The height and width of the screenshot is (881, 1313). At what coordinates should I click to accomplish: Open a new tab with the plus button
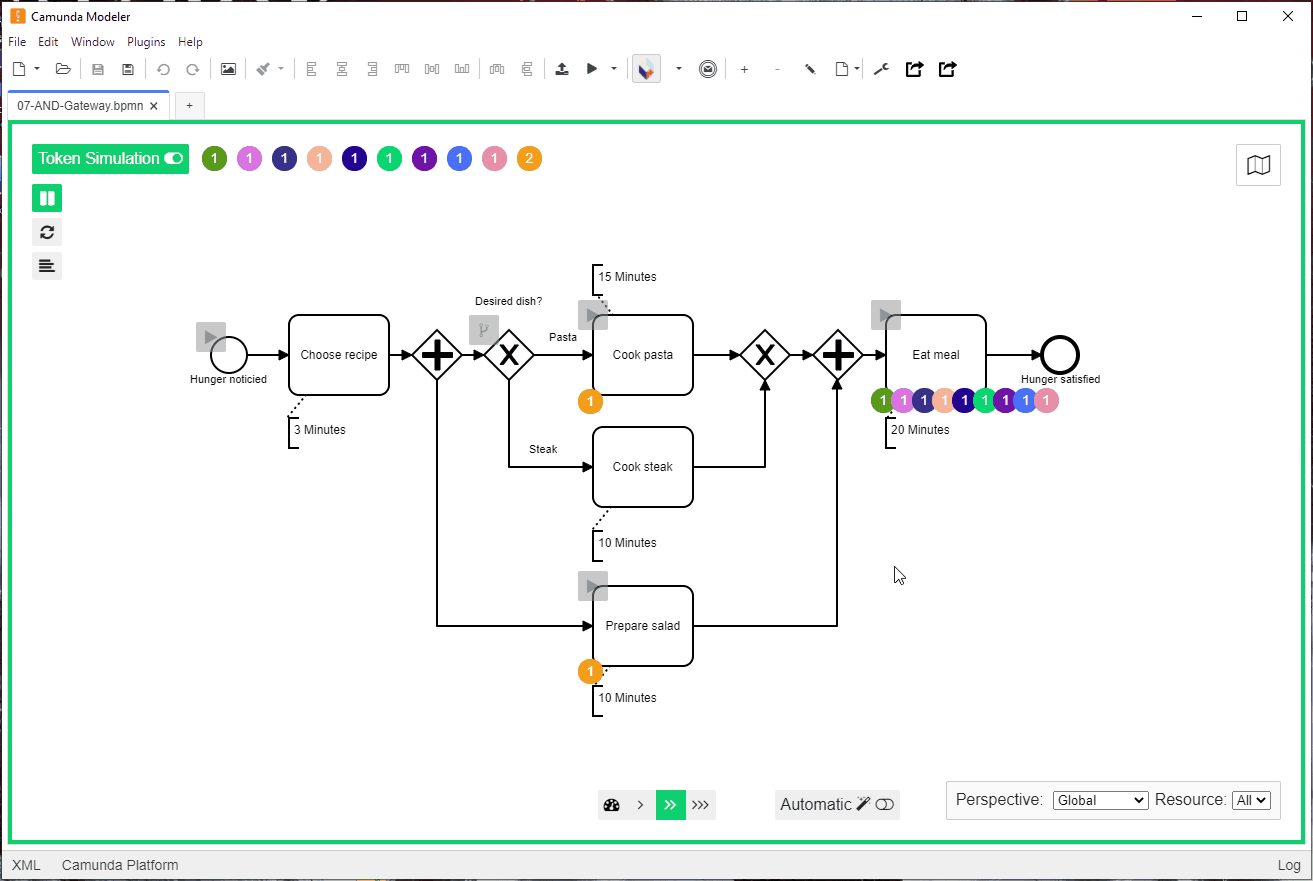(189, 105)
